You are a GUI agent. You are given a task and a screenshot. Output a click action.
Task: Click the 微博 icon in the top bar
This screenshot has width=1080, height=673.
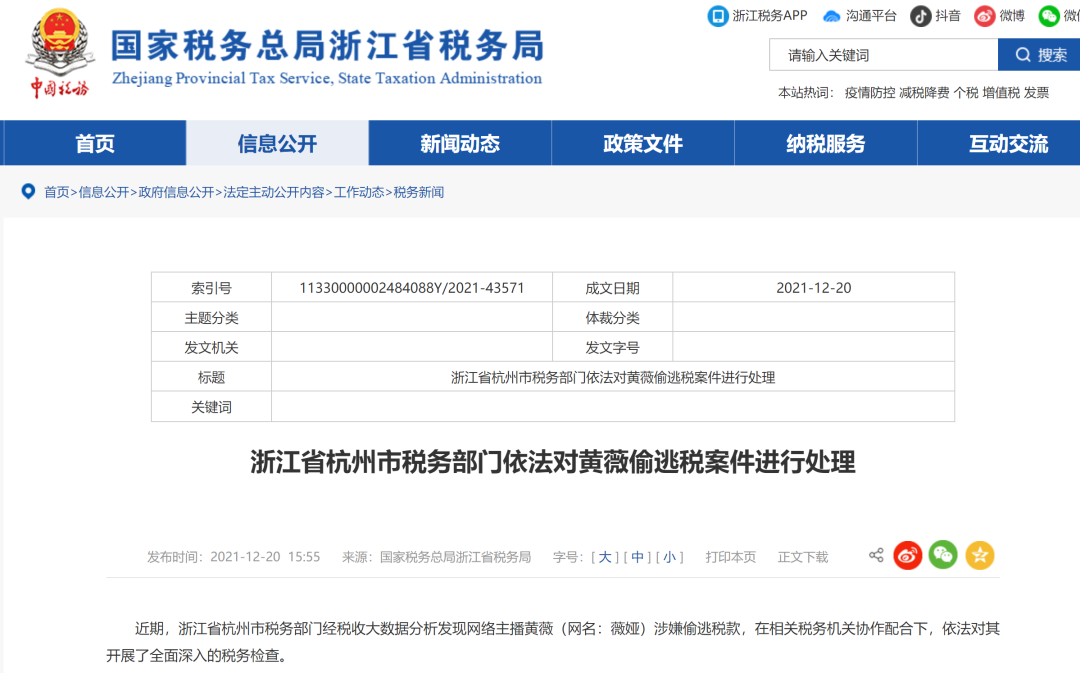(x=983, y=15)
